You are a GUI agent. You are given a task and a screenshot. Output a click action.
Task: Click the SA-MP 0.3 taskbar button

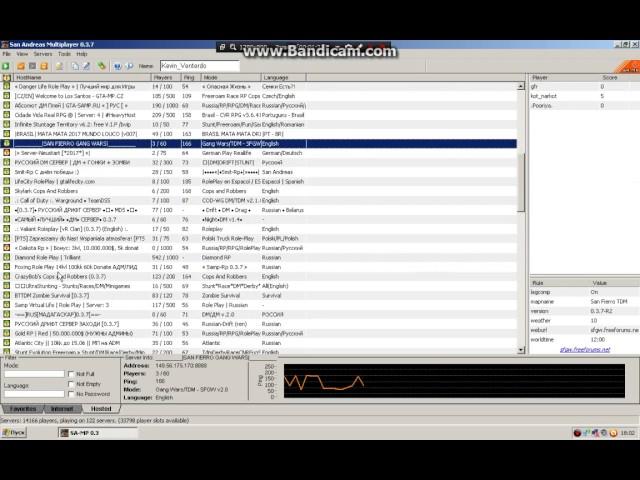coord(98,433)
